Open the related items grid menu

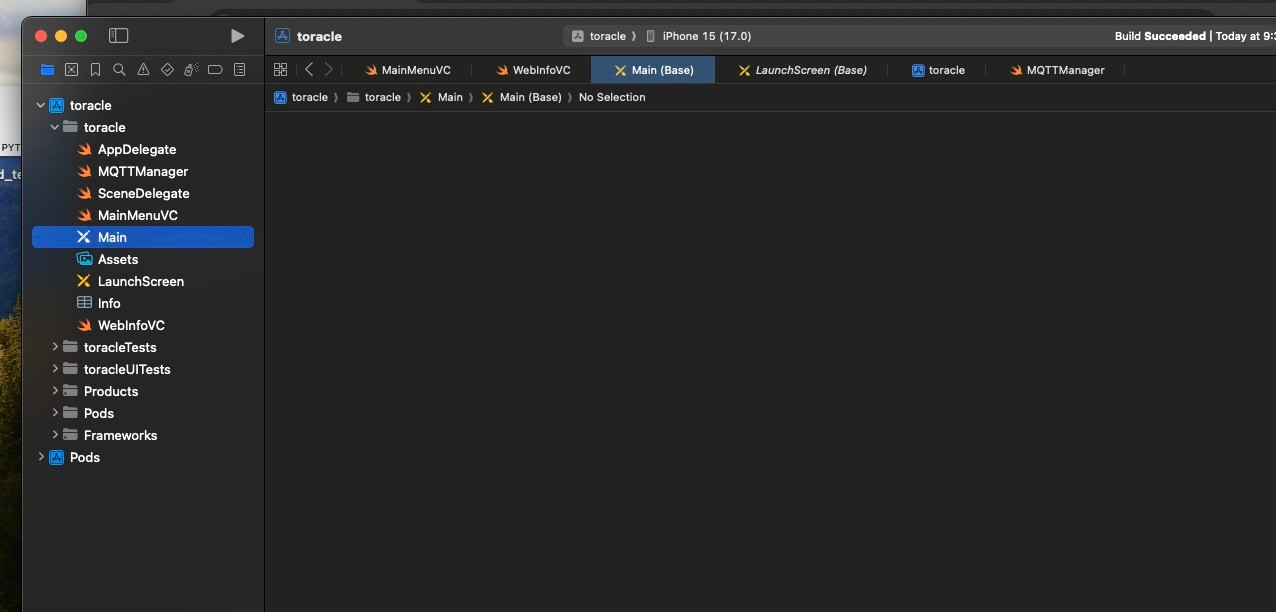point(280,70)
